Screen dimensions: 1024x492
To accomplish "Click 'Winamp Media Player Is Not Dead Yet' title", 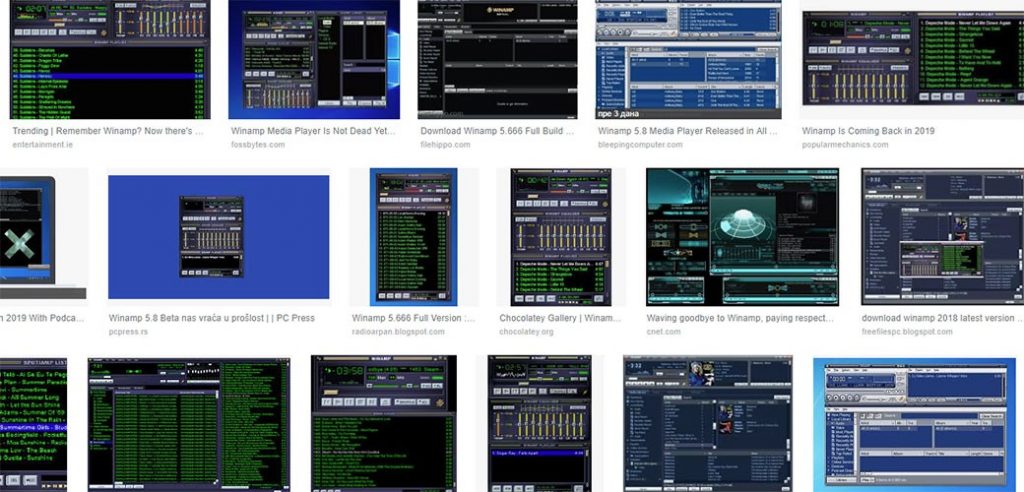I will pos(313,131).
